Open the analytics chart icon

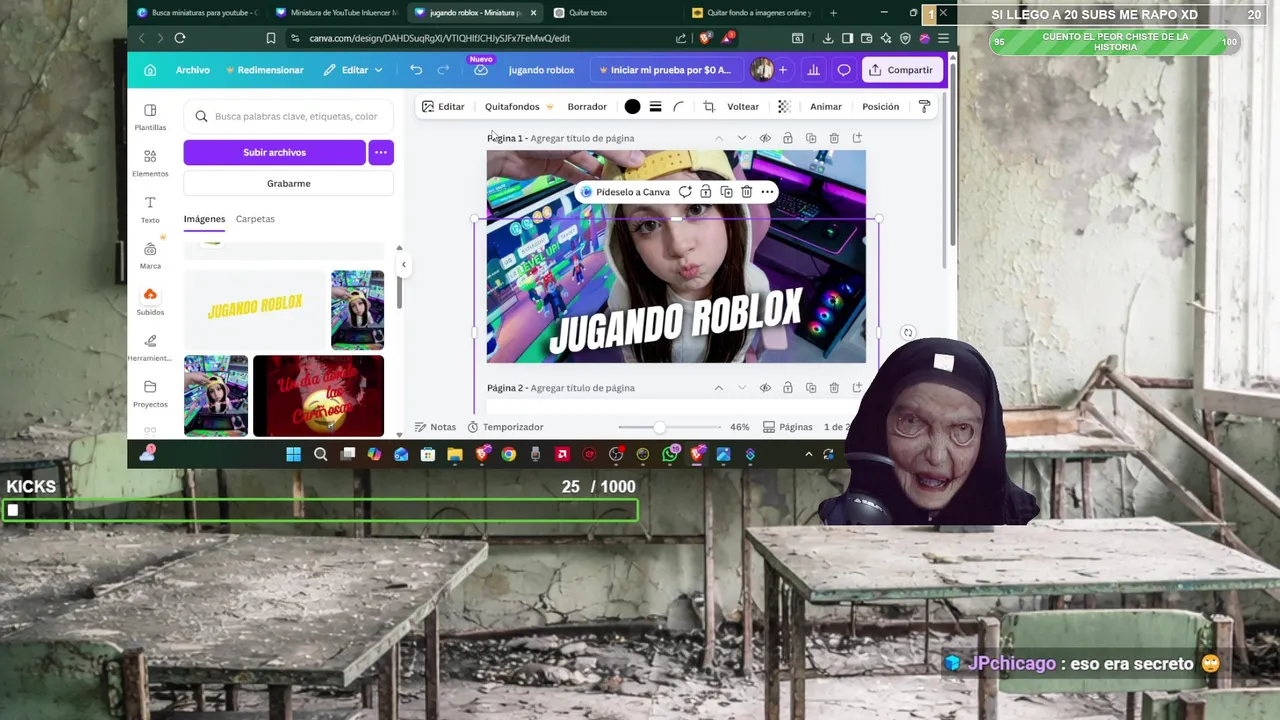[813, 70]
